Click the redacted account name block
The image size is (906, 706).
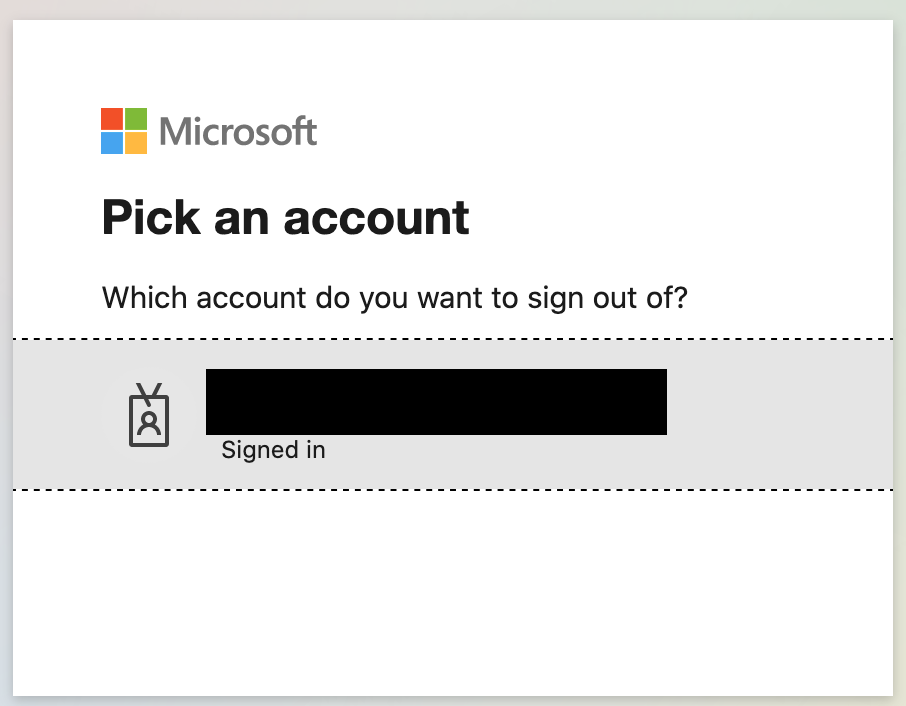435,402
